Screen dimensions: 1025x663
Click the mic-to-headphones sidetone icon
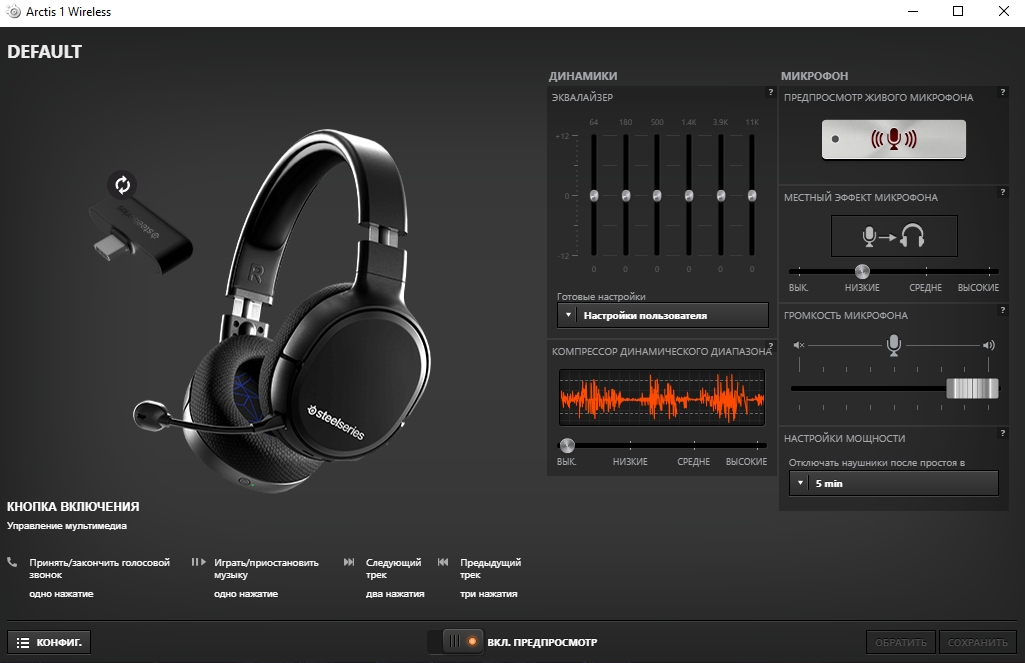point(894,236)
